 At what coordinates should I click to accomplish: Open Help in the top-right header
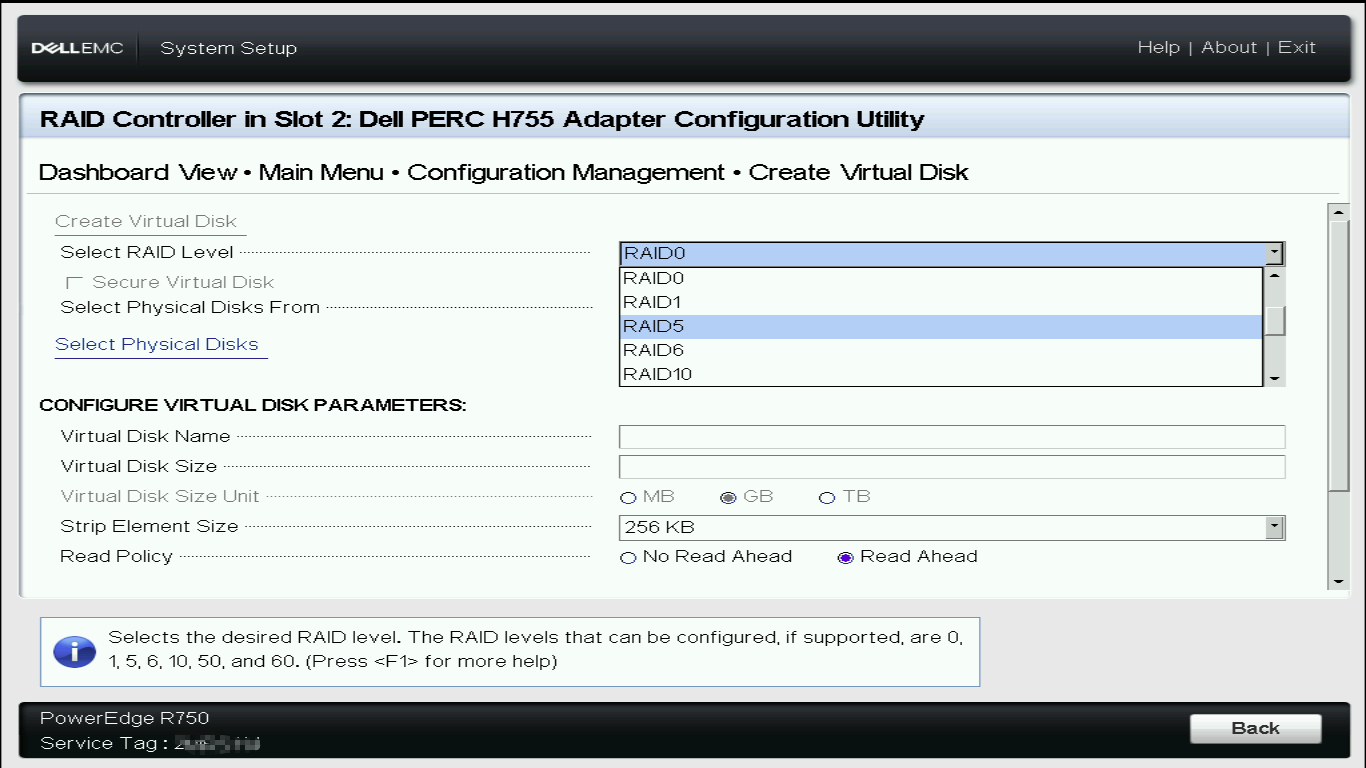[1158, 48]
